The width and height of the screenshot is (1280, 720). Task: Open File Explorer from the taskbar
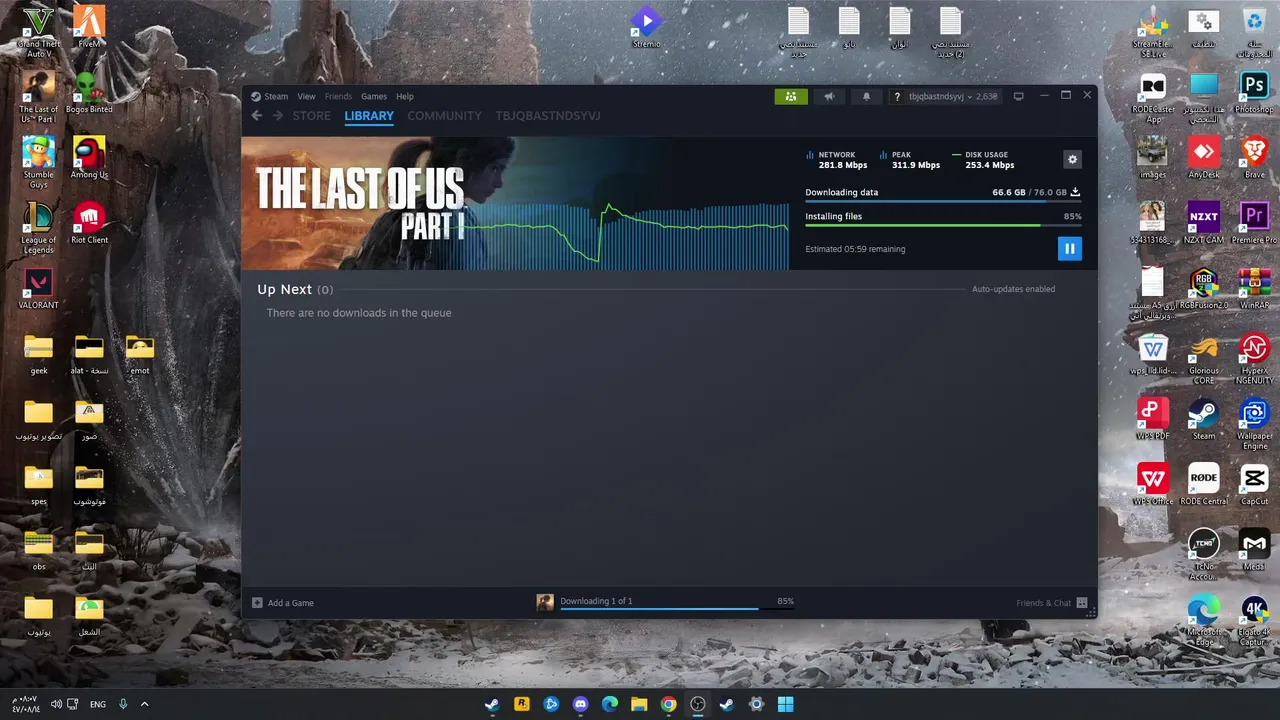point(639,704)
